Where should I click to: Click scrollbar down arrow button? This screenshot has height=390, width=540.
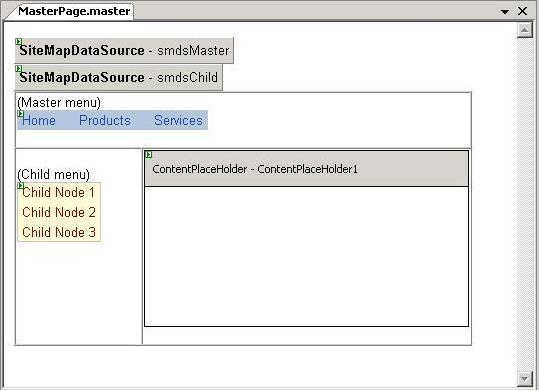pyautogui.click(x=525, y=379)
